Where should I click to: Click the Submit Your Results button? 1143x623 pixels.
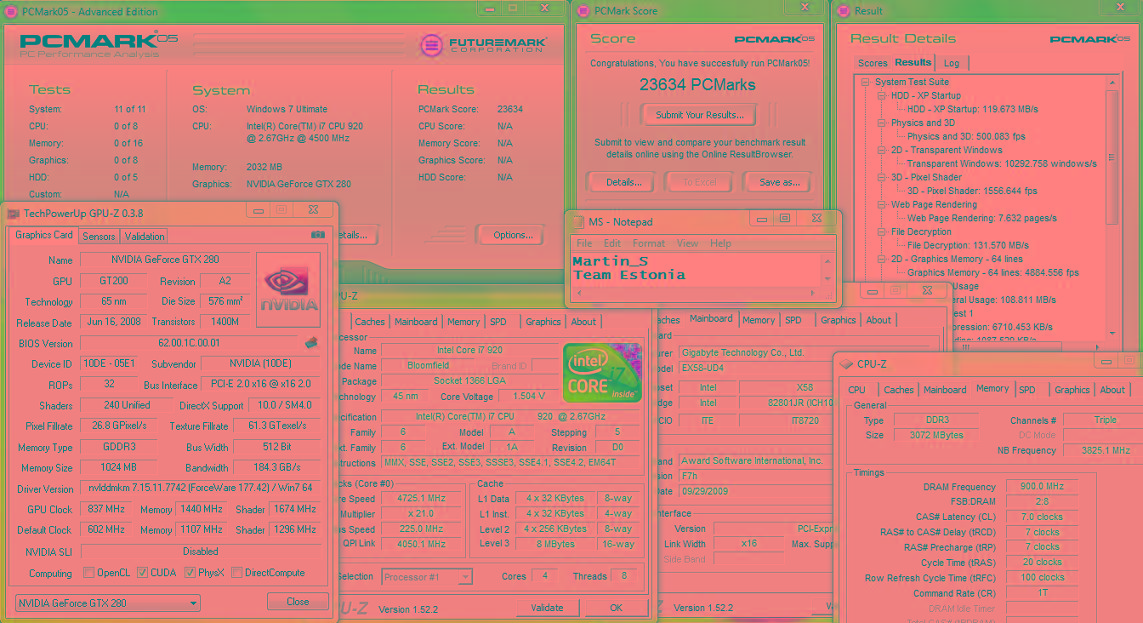699,115
